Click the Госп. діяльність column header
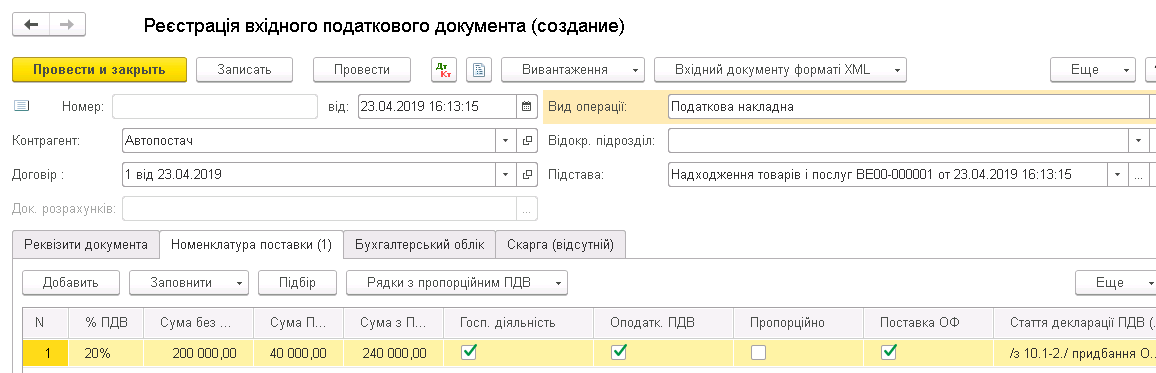 pos(518,323)
